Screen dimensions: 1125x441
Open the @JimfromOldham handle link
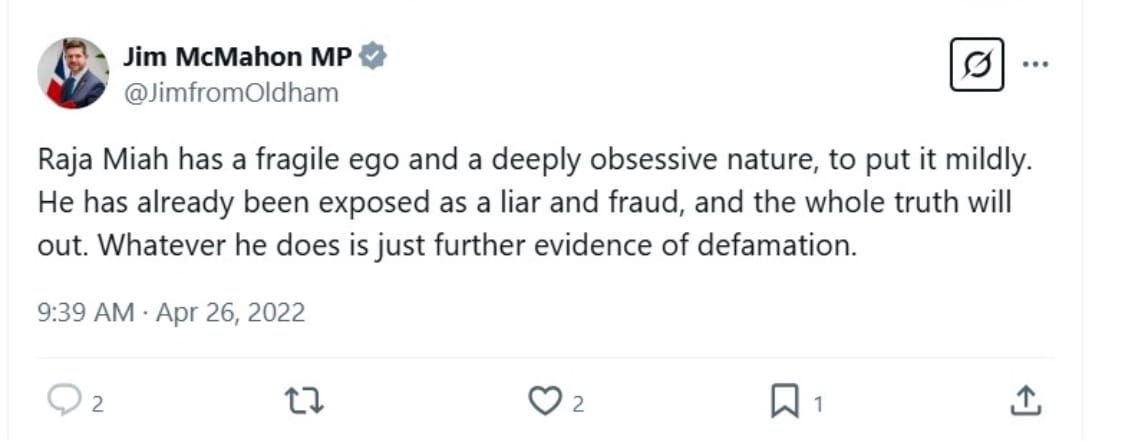pos(231,93)
